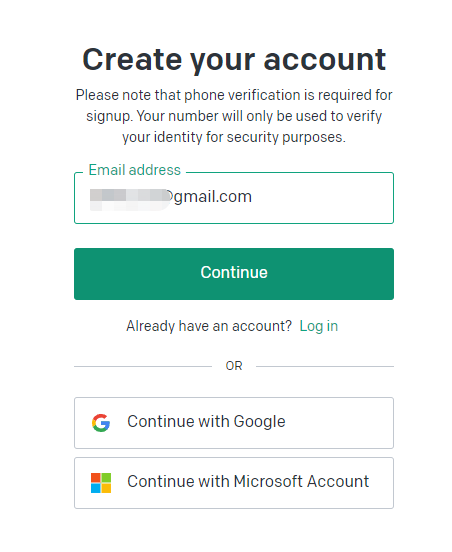Click the "Microsoft Account" words in button

pos(301,482)
